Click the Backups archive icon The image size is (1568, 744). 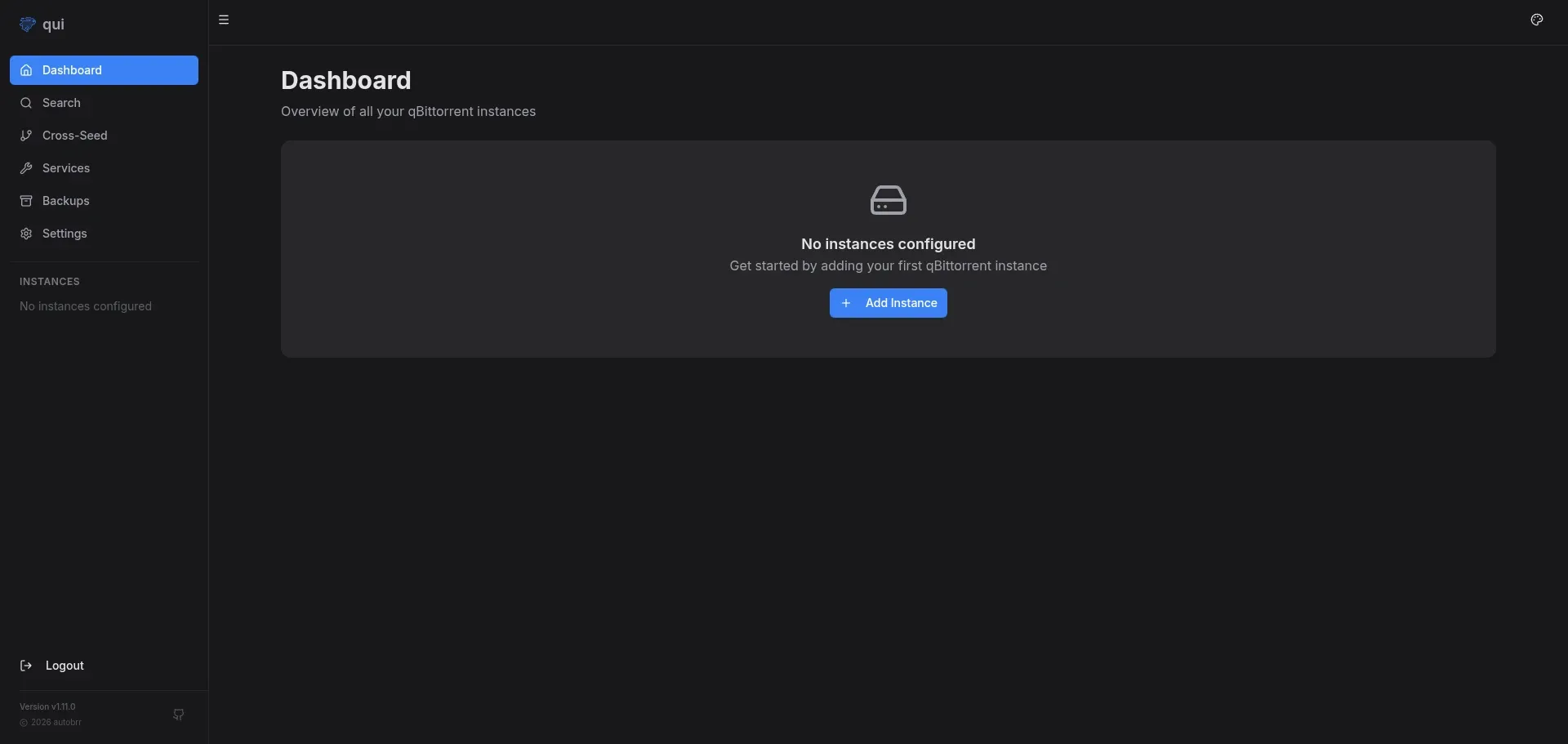26,201
